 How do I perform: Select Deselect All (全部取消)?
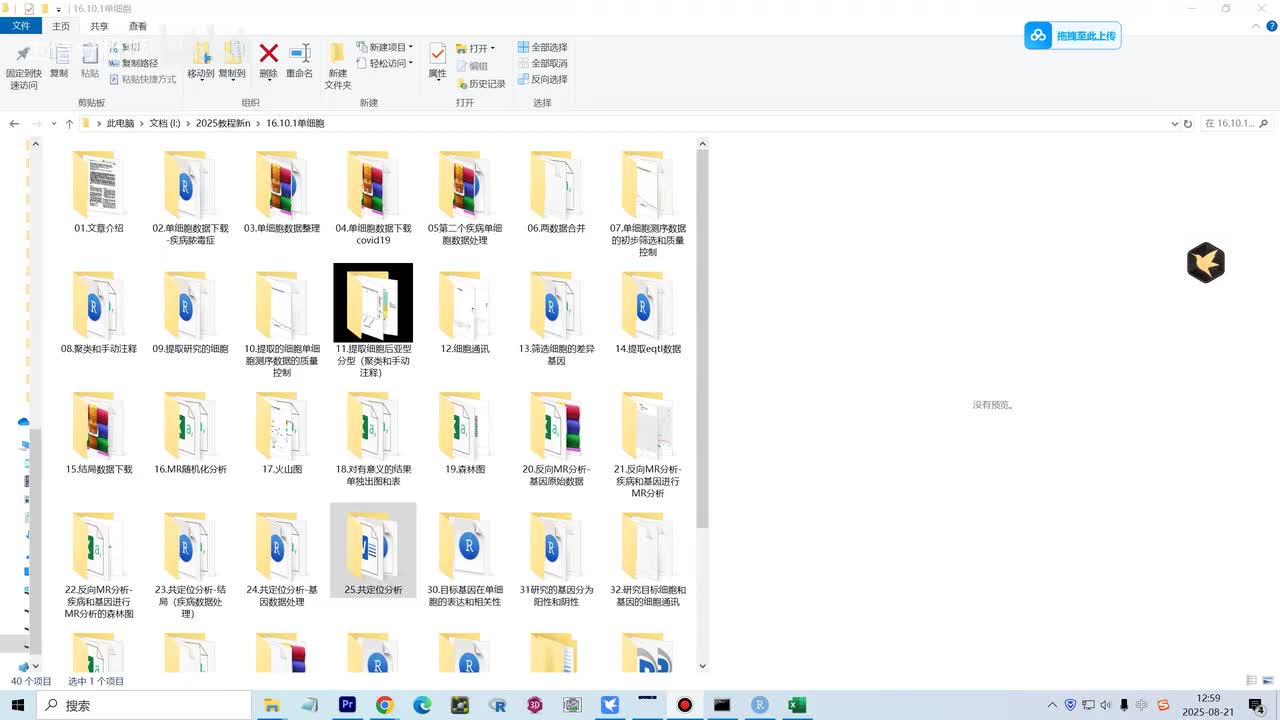(542, 63)
